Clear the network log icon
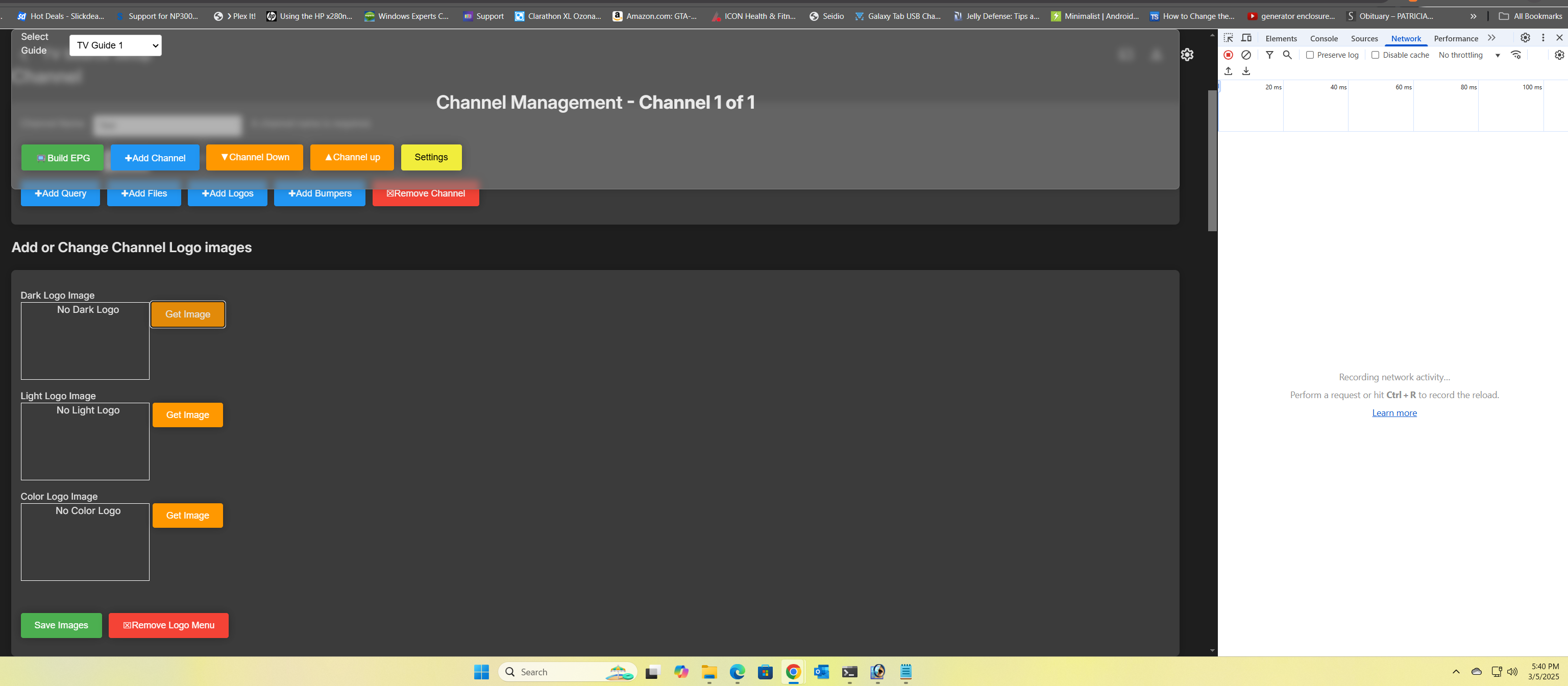The width and height of the screenshot is (1568, 686). 1246,55
